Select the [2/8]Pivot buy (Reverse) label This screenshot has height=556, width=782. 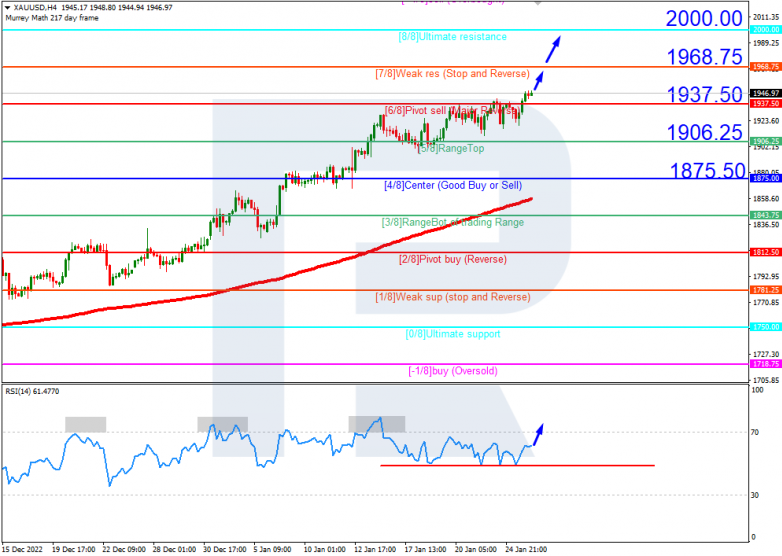[453, 259]
